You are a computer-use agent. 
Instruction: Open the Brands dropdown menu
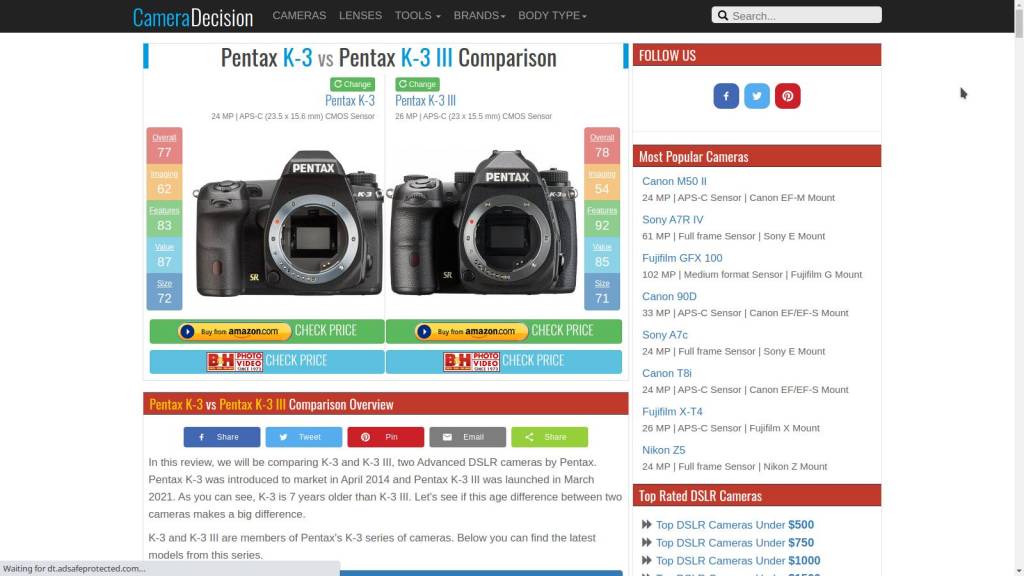click(x=479, y=16)
